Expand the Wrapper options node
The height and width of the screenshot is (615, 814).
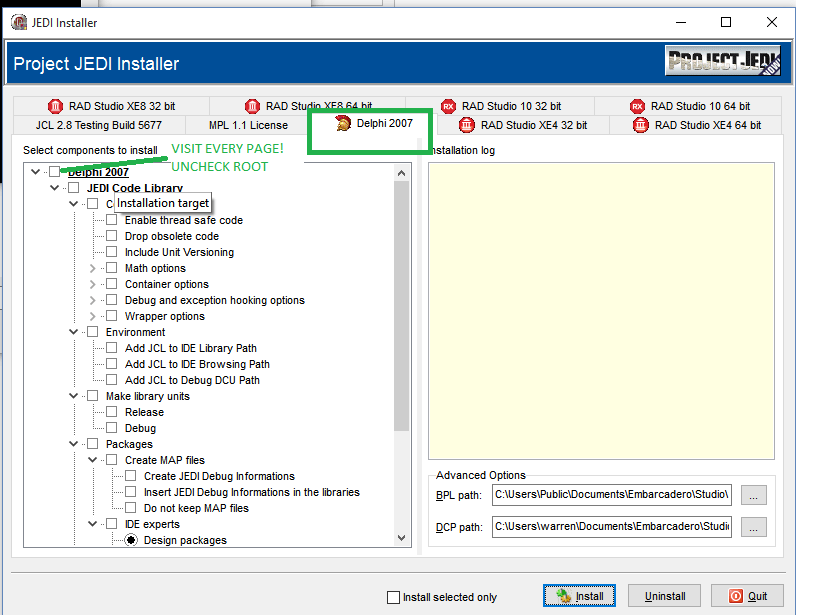92,316
